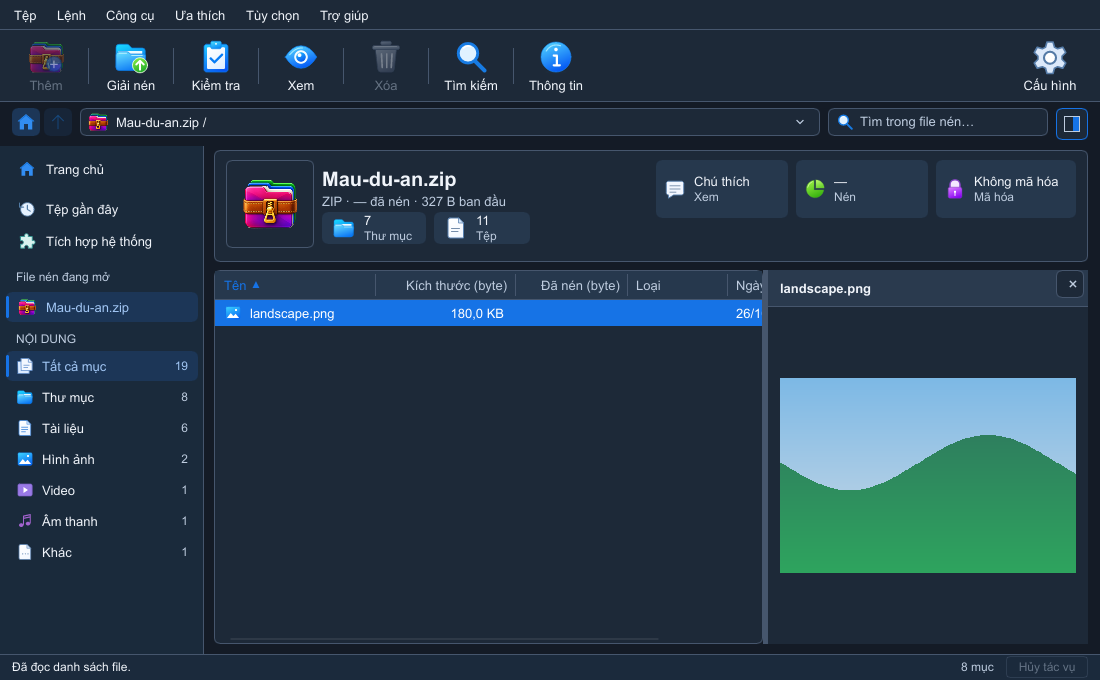Image resolution: width=1100 pixels, height=680 pixels.
Task: Click the Chú thích Xem card
Action: [722, 189]
